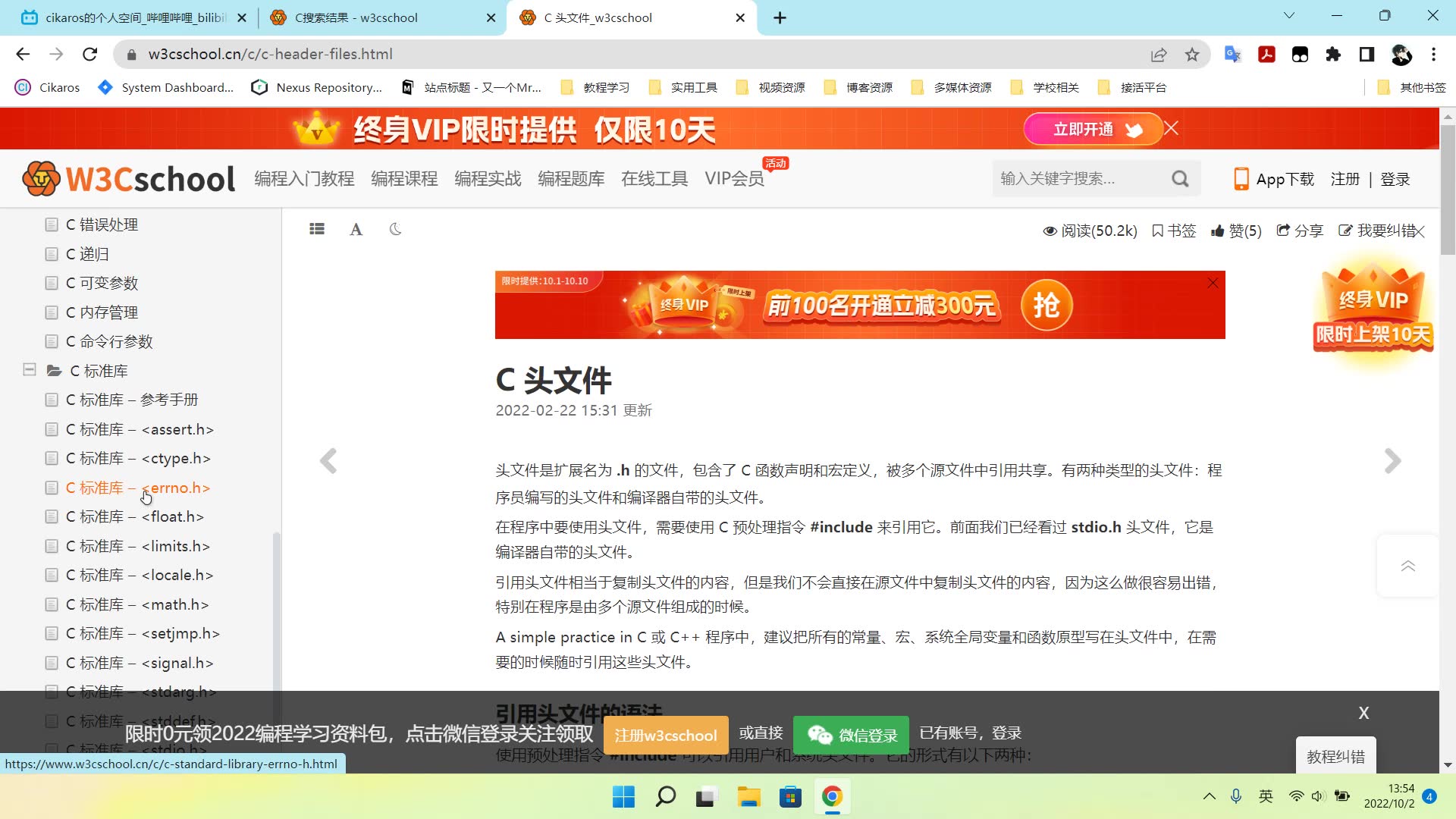Open C 标准库 – <assert.h> page
Viewport: 1456px width, 819px height.
click(x=140, y=429)
